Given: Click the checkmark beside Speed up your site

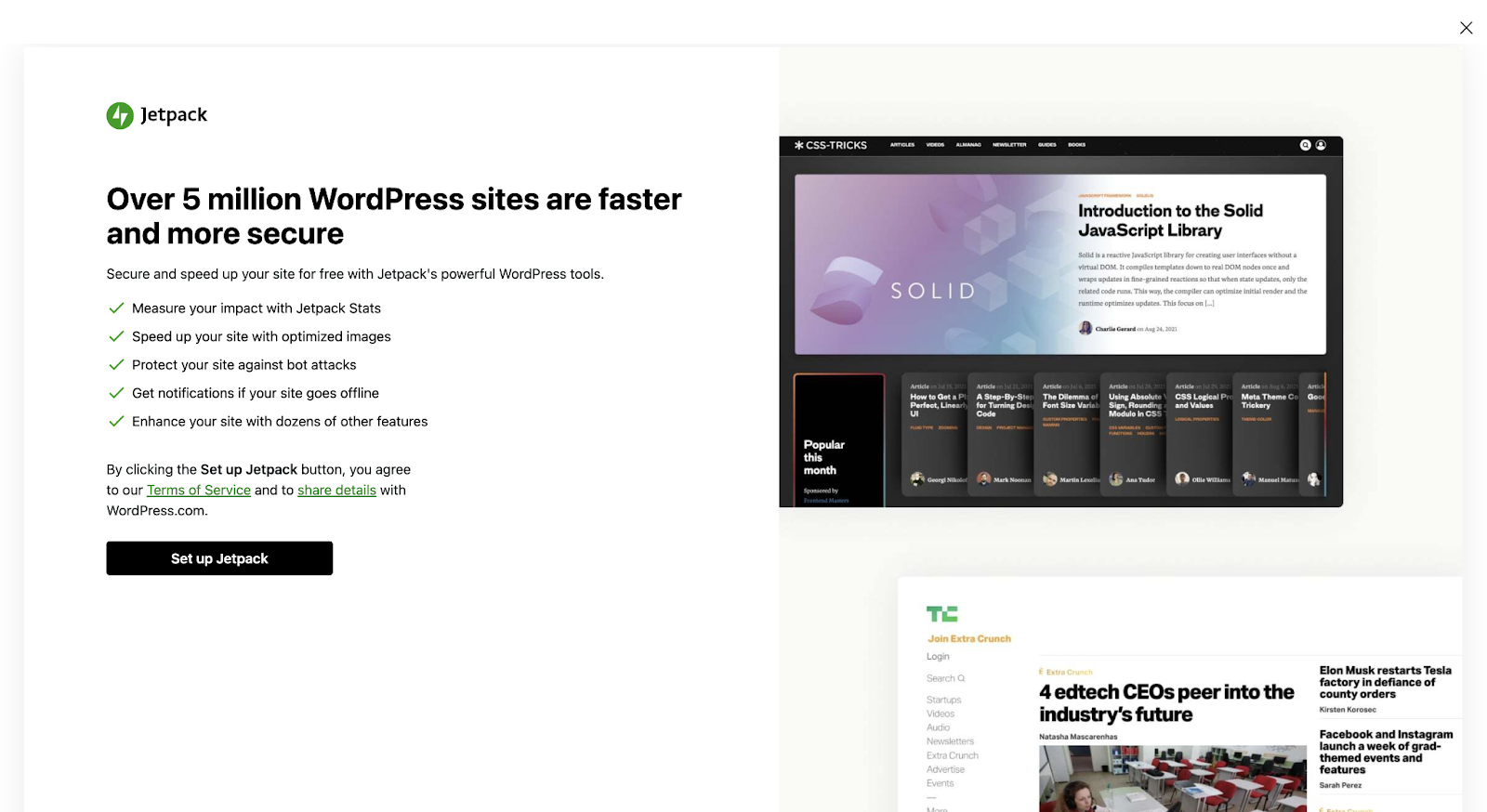Looking at the screenshot, I should click(x=116, y=336).
